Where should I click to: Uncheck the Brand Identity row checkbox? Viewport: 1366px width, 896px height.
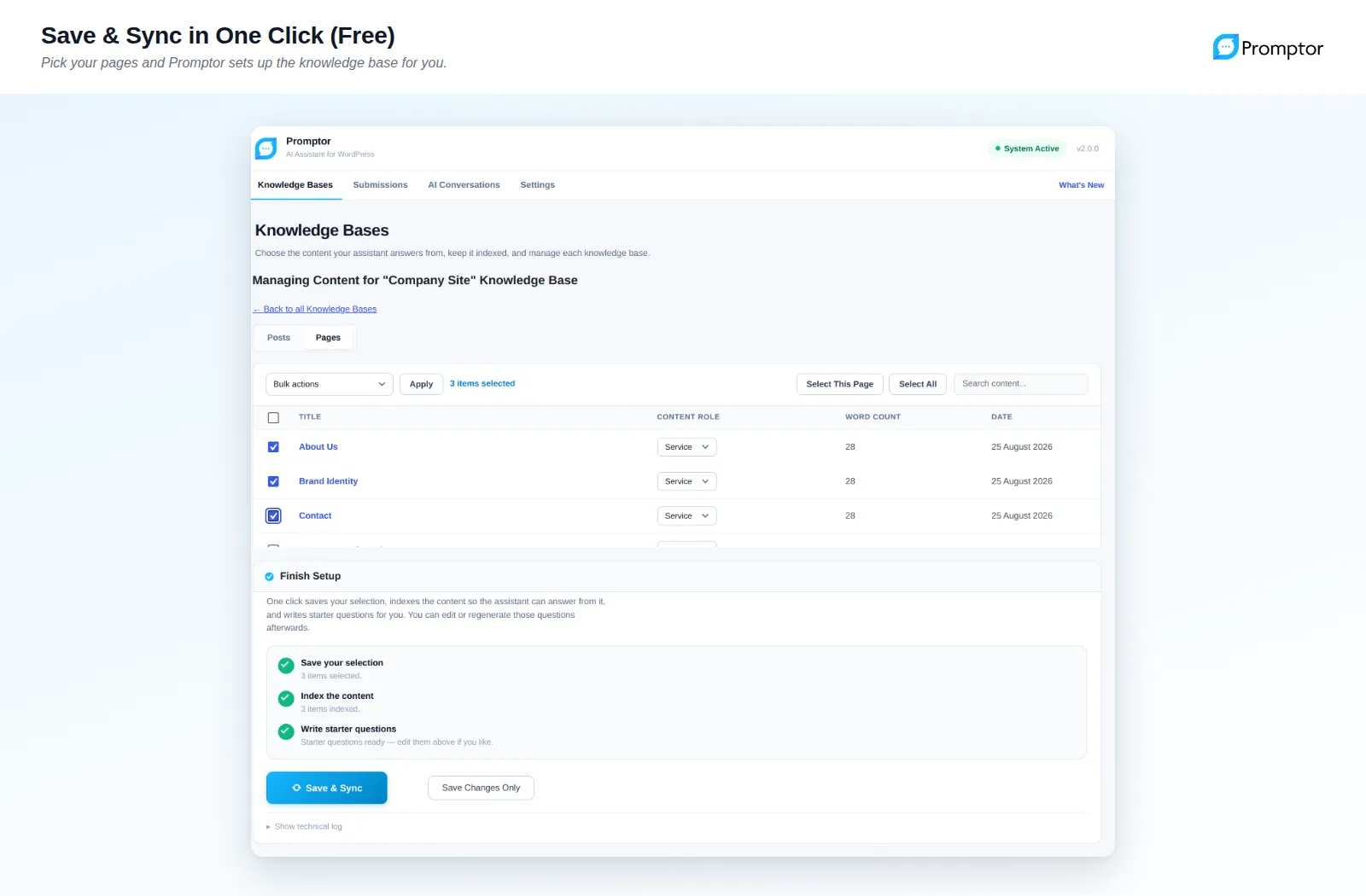pyautogui.click(x=273, y=481)
